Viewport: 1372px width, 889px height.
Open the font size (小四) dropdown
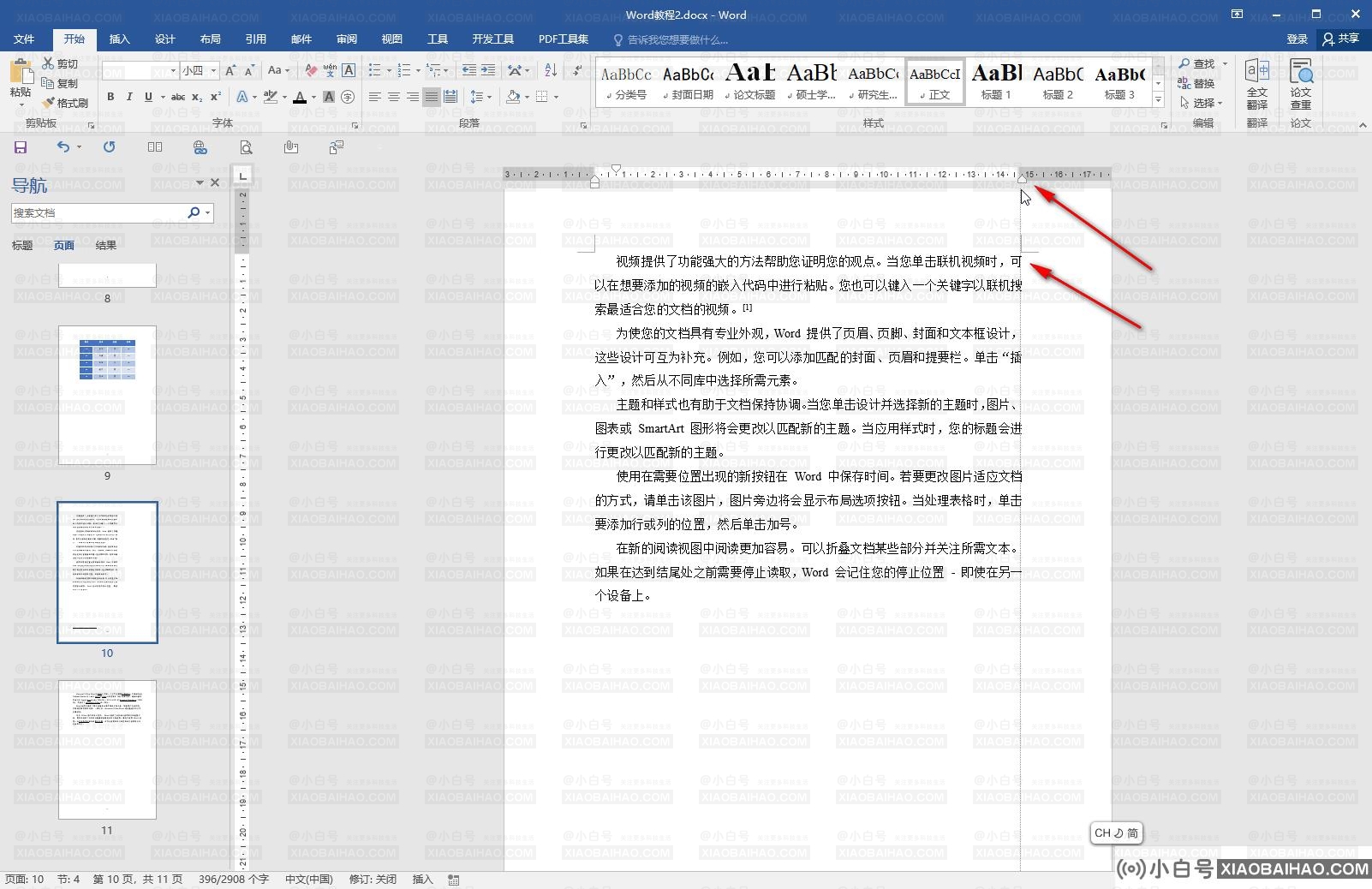point(213,70)
